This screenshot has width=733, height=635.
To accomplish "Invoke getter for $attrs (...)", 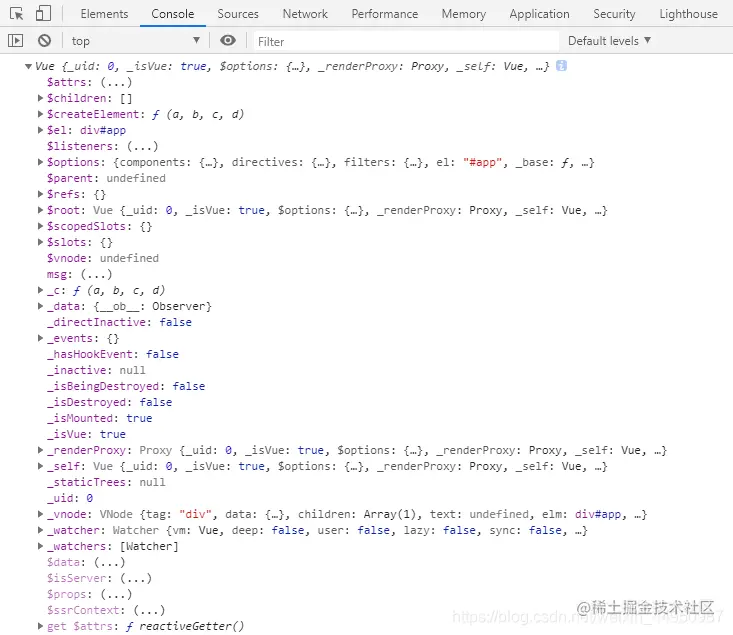I will click(116, 82).
